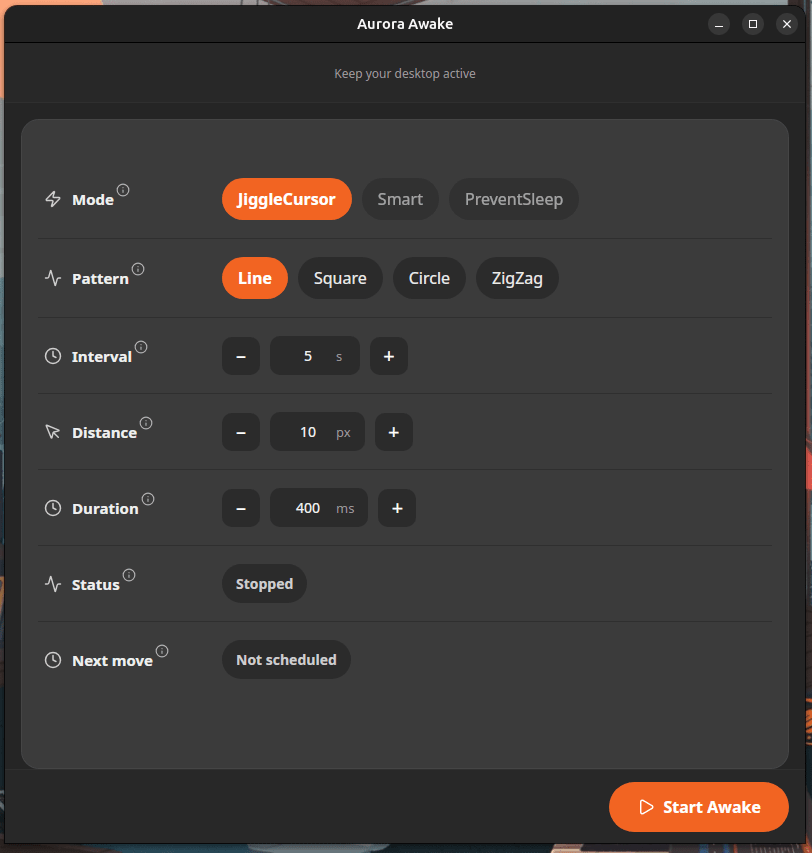This screenshot has width=812, height=853.
Task: Click the info icon next to Pattern
Action: [x=138, y=269]
